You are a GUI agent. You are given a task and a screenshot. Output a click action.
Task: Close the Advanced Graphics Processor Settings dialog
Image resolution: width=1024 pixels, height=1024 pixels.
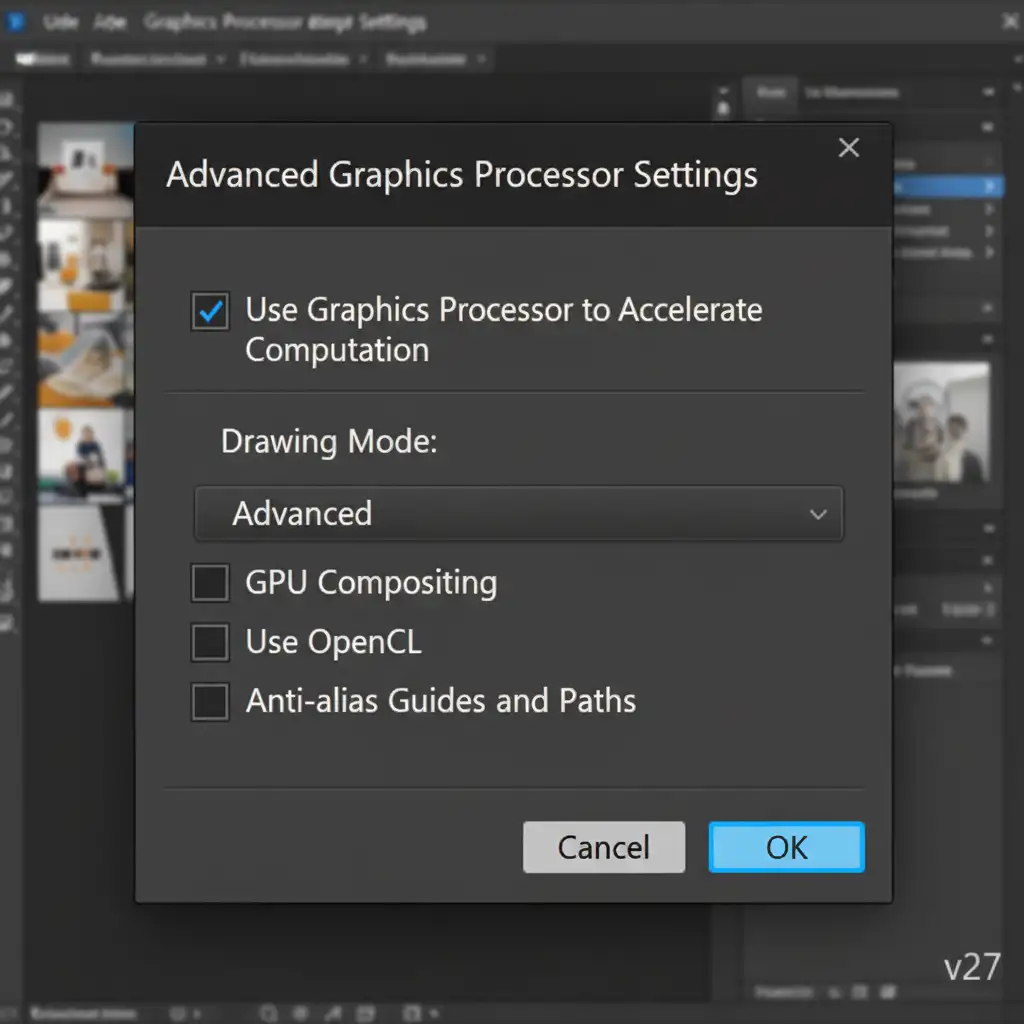click(x=849, y=148)
